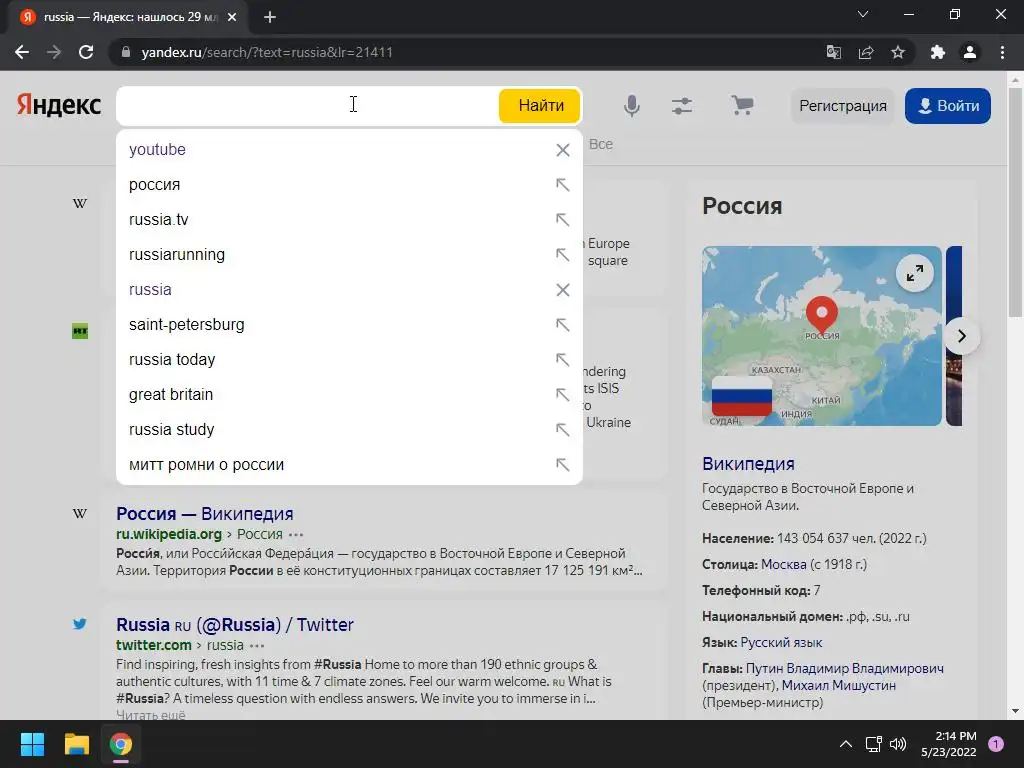Click the page vertical scrollbar
Image resolution: width=1024 pixels, height=768 pixels.
coord(1015,202)
